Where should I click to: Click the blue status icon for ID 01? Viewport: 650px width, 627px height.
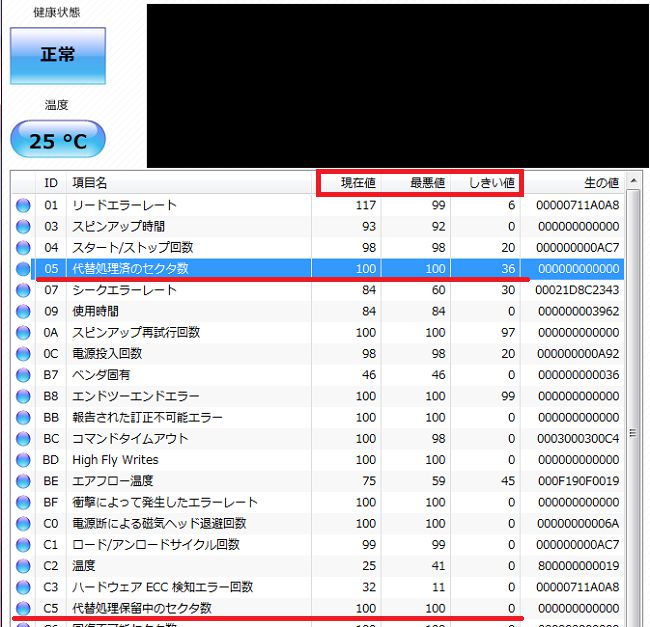[23, 205]
